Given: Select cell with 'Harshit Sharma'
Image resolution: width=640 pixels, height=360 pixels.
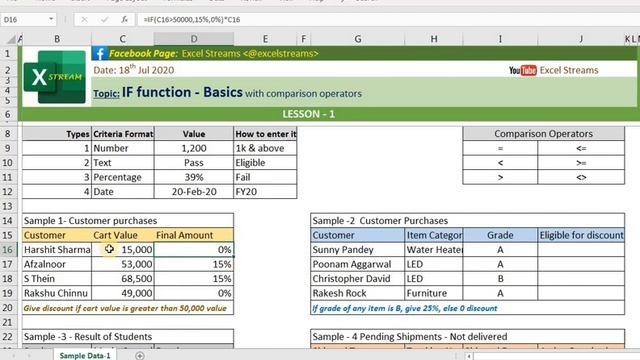Looking at the screenshot, I should [x=57, y=250].
